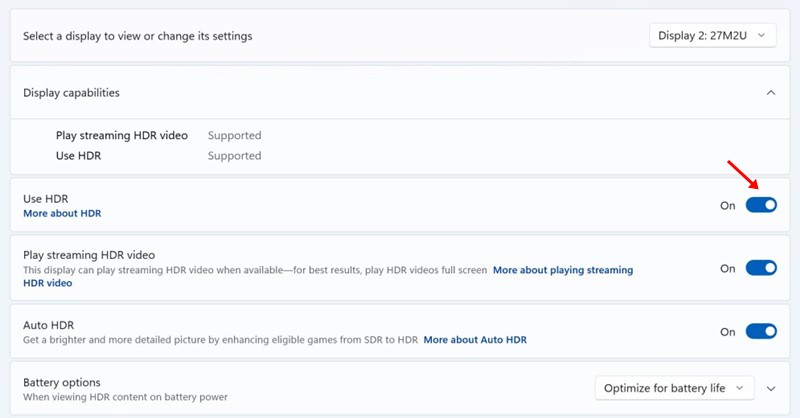Click the On label beside Use HDR switch
The width and height of the screenshot is (800, 418).
click(727, 206)
